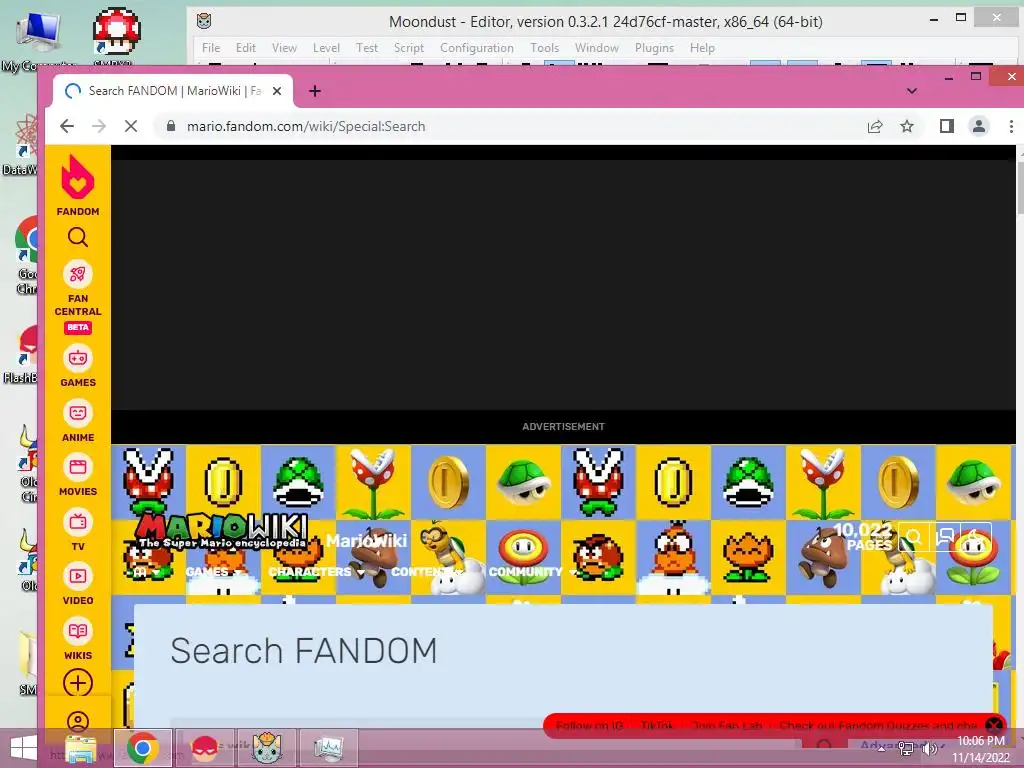Expand the CHARACTERS wiki dropdown

[x=316, y=572]
